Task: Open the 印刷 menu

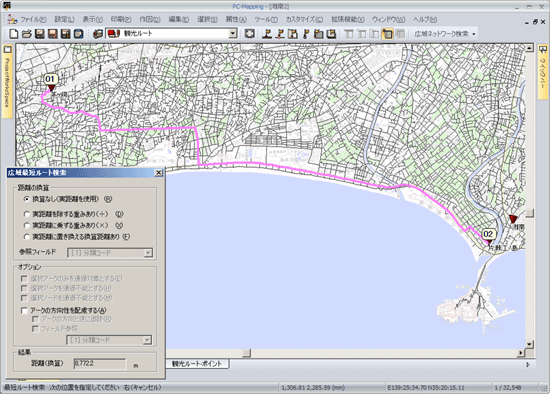Action: (x=121, y=19)
